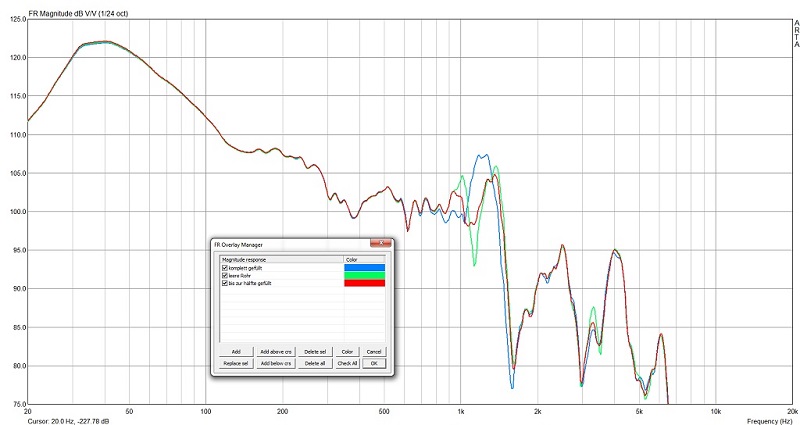Click the 'Add above crs' button

point(275,352)
